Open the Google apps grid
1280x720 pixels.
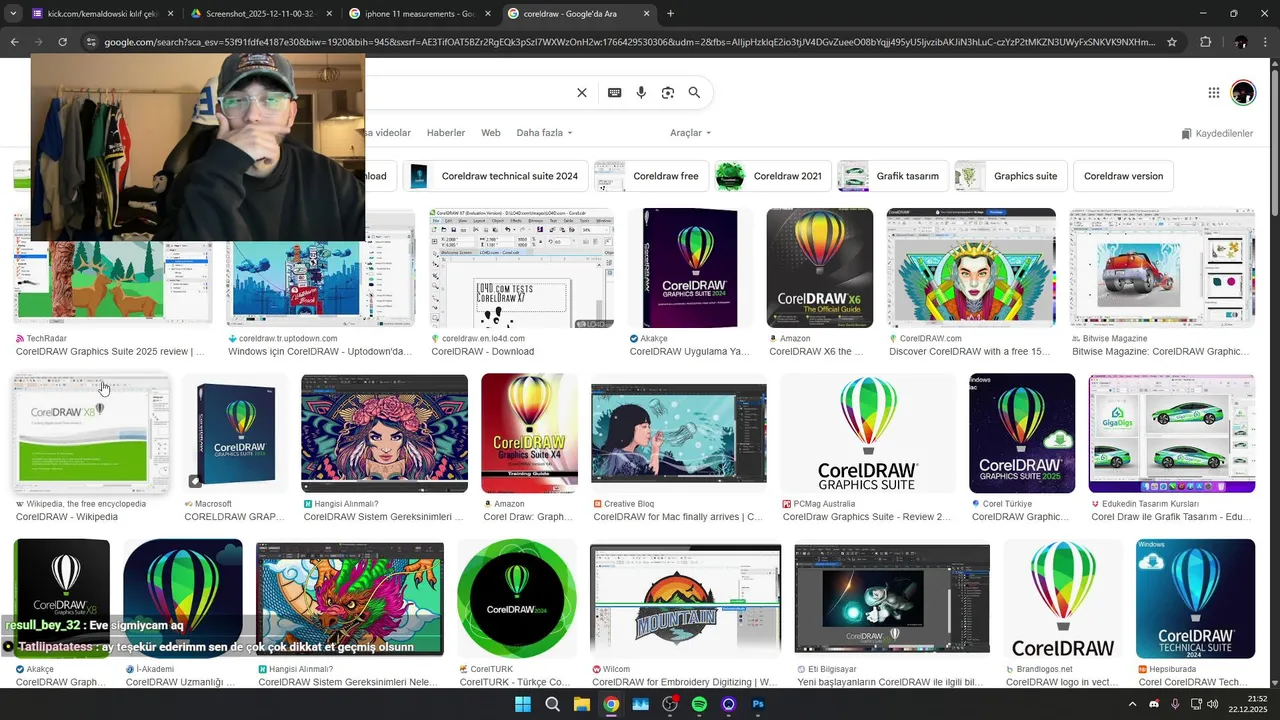point(1213,93)
